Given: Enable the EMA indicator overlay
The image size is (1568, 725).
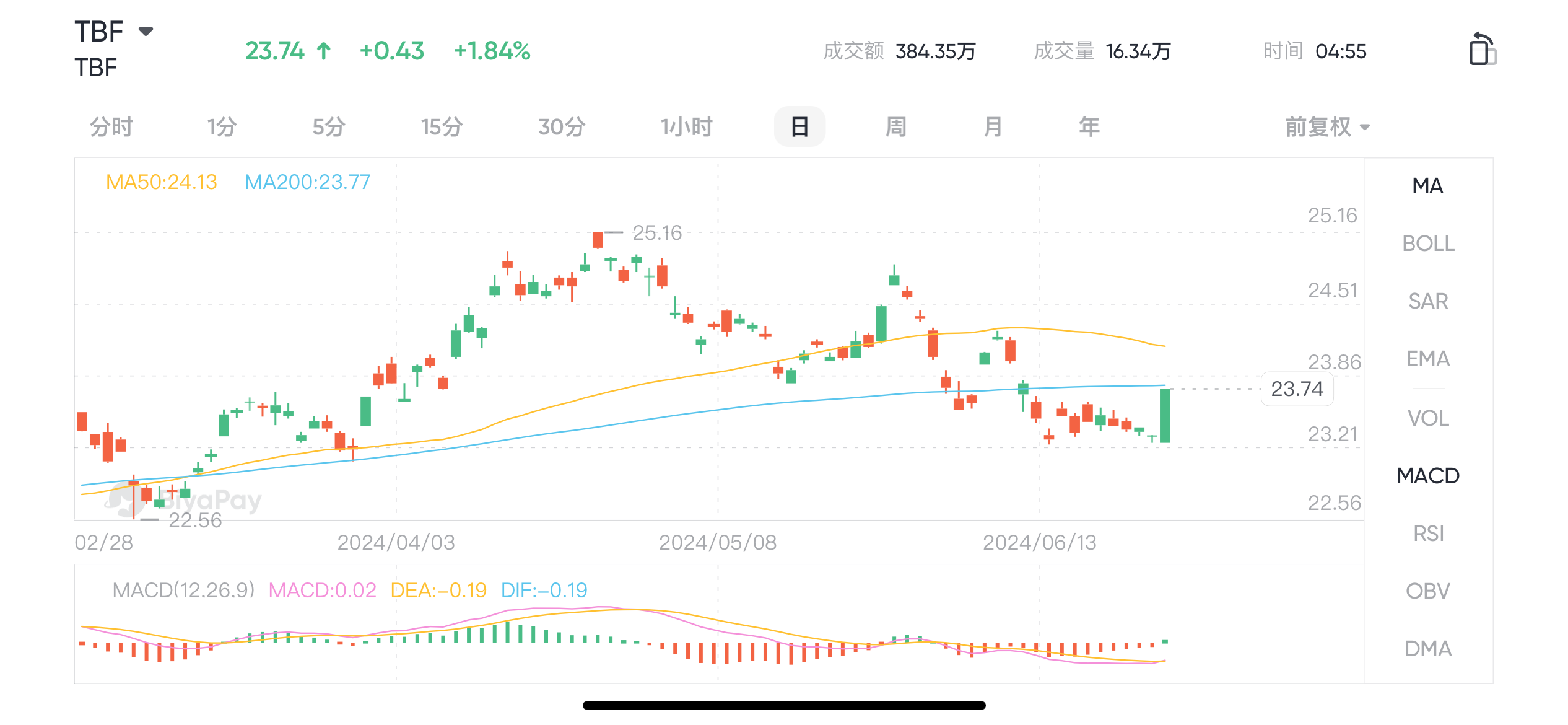Looking at the screenshot, I should 1428,359.
